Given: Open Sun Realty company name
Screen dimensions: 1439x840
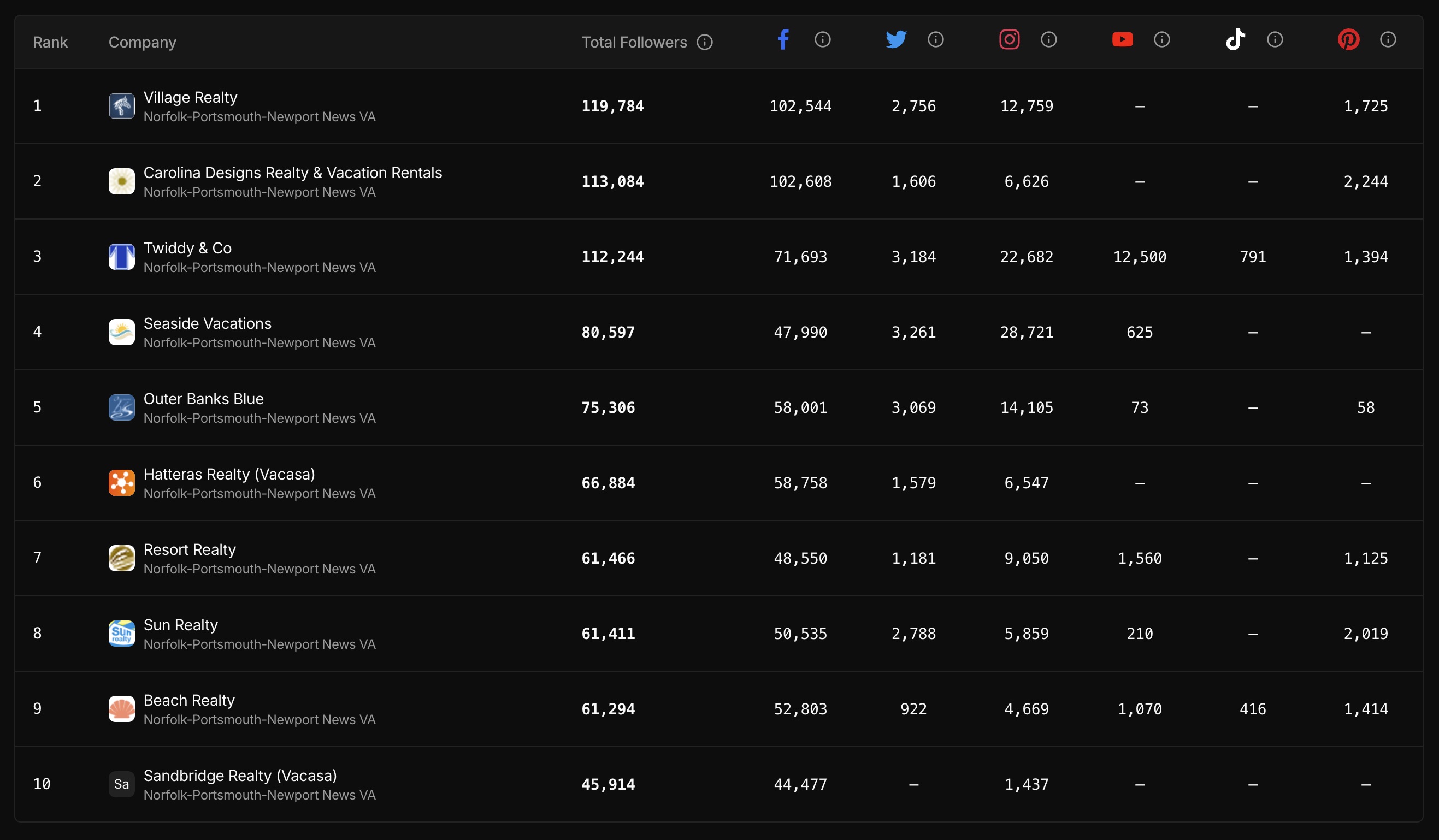Looking at the screenshot, I should [180, 625].
